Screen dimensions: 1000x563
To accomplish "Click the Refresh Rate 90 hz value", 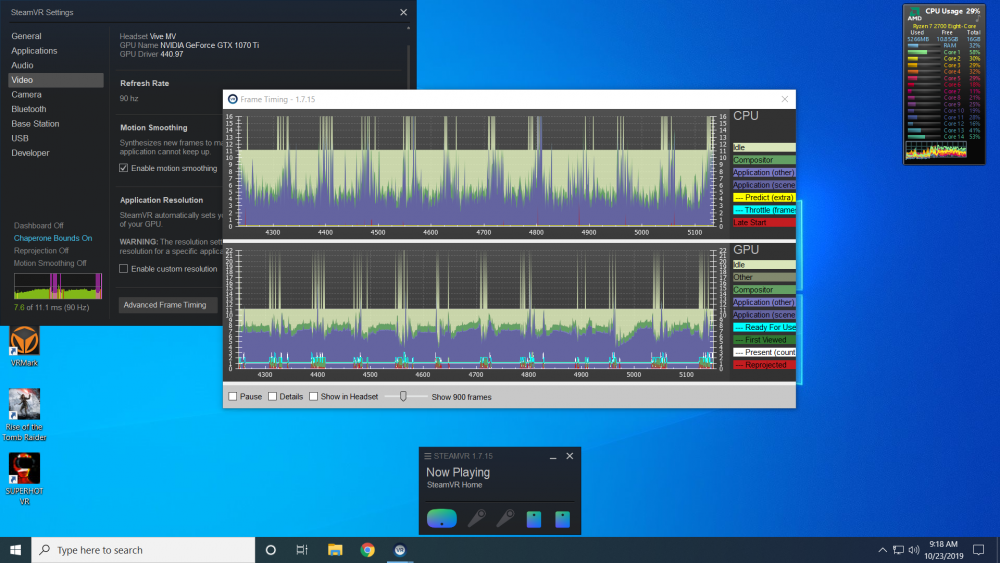I will pos(129,98).
